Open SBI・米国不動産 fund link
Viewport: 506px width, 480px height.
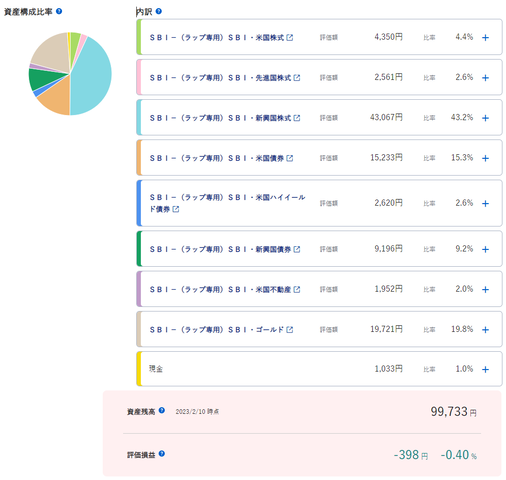[220, 289]
